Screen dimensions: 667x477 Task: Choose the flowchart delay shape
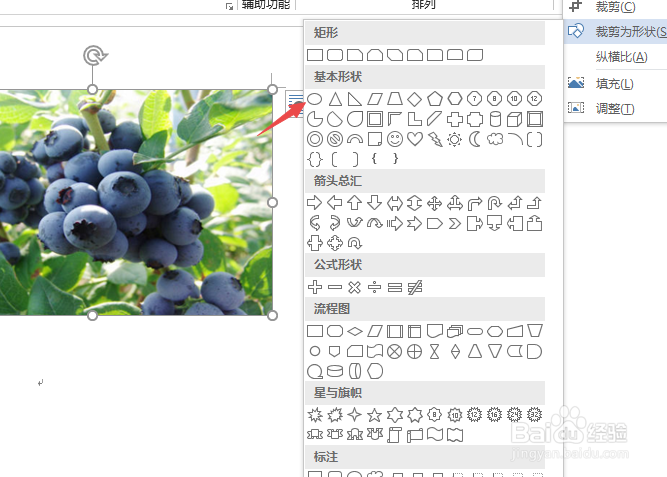point(535,352)
